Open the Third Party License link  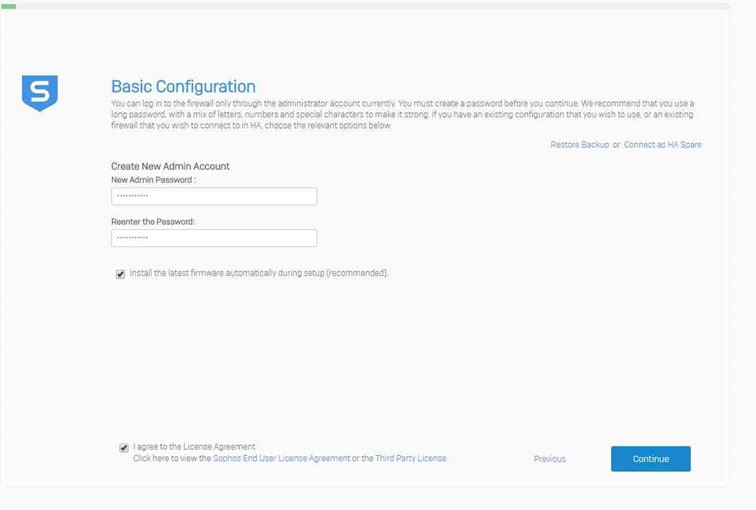point(410,458)
